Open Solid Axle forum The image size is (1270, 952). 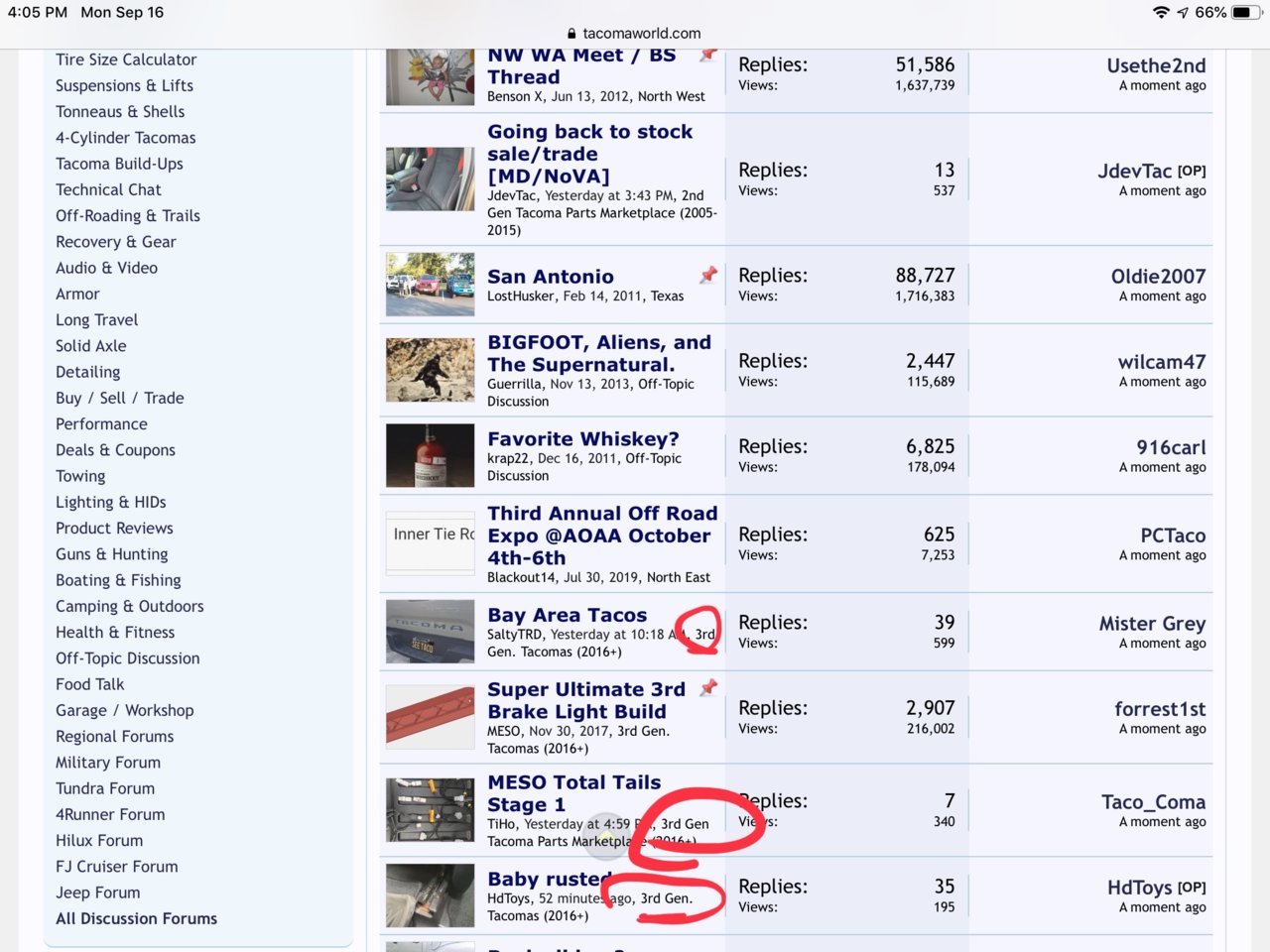tap(91, 345)
